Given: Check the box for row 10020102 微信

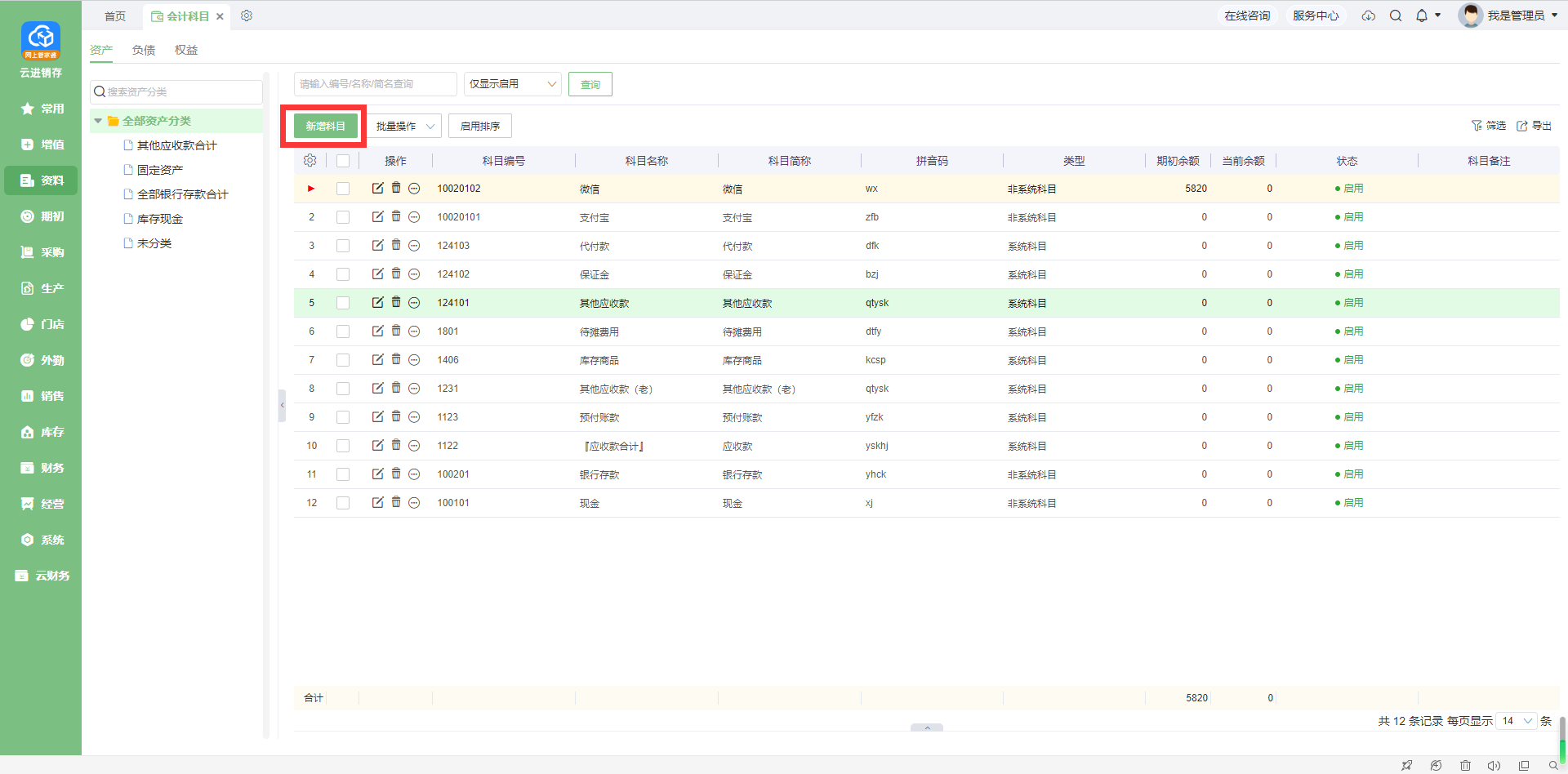Looking at the screenshot, I should [343, 189].
